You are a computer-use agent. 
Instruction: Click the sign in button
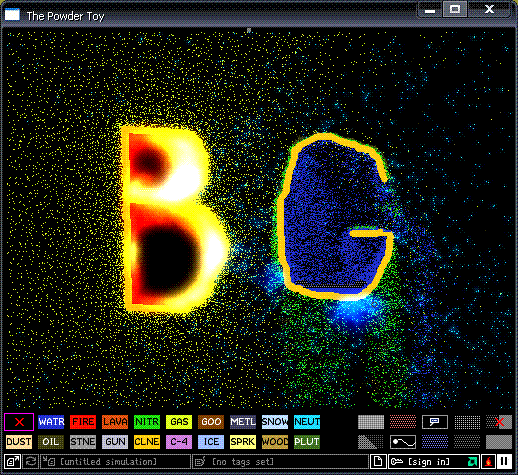pos(434,462)
